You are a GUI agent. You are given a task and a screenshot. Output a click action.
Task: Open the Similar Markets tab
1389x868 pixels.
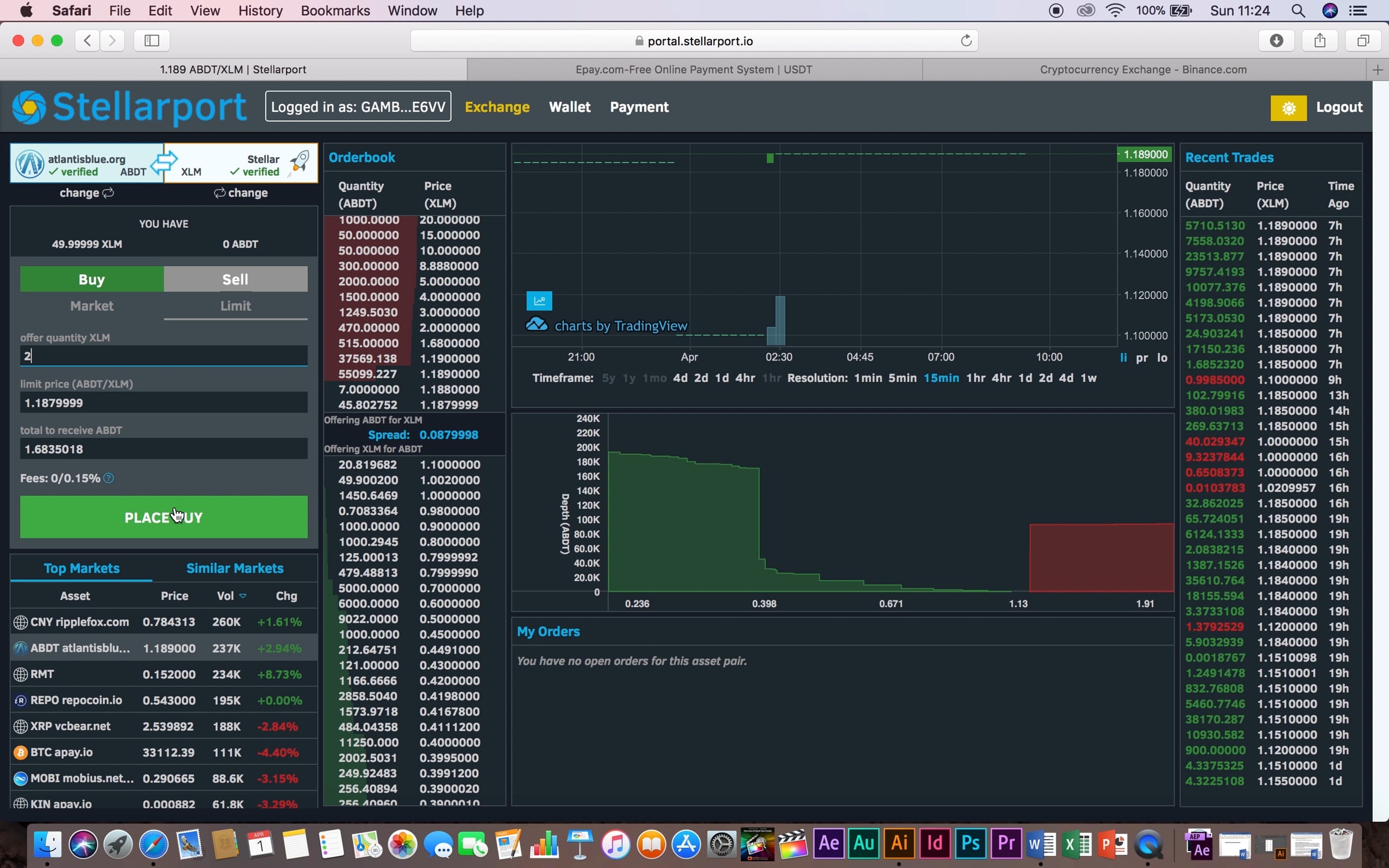click(x=235, y=568)
